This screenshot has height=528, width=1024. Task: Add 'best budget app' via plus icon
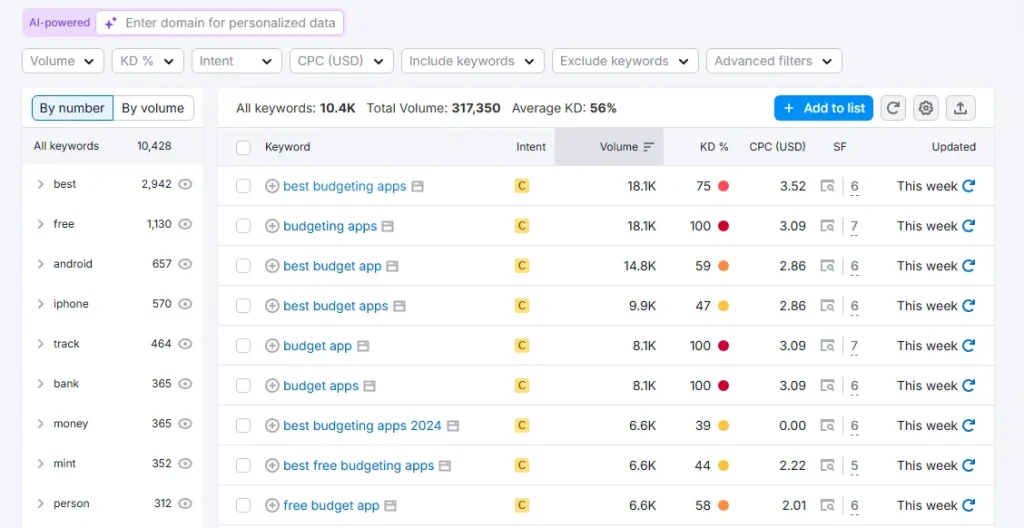click(x=272, y=266)
